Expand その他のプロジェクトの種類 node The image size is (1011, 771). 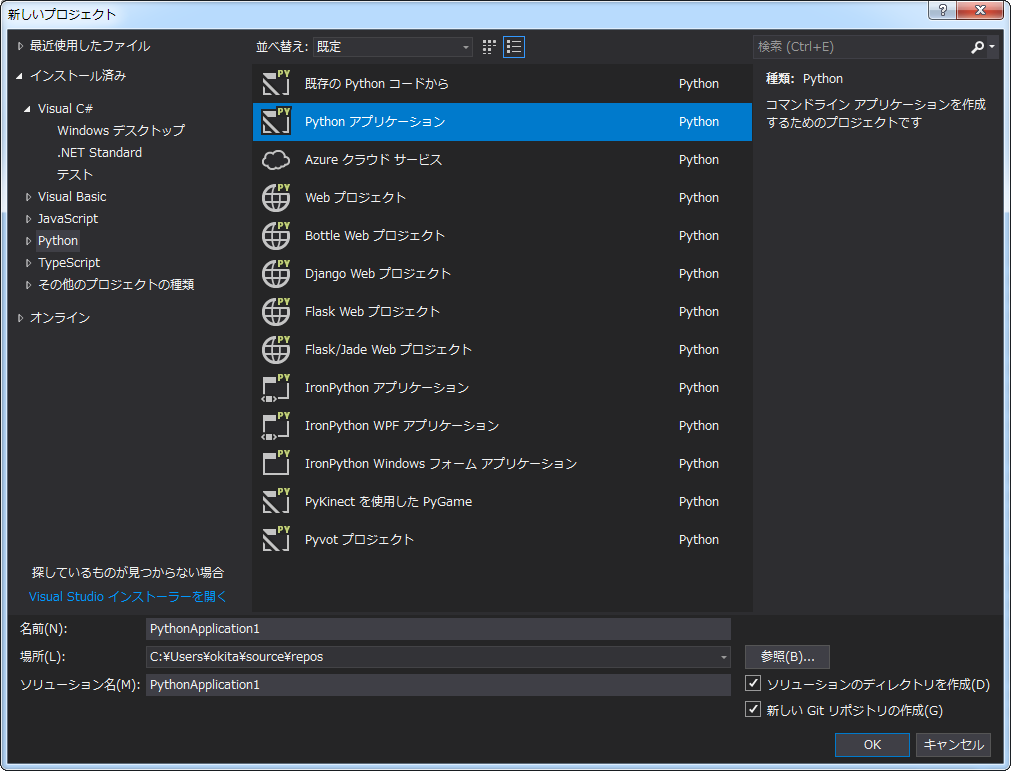[28, 285]
